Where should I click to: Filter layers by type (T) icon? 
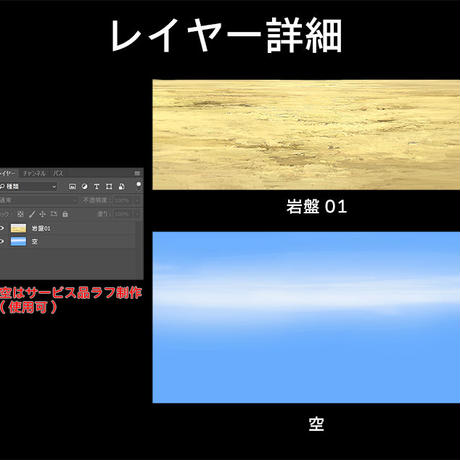click(x=97, y=187)
